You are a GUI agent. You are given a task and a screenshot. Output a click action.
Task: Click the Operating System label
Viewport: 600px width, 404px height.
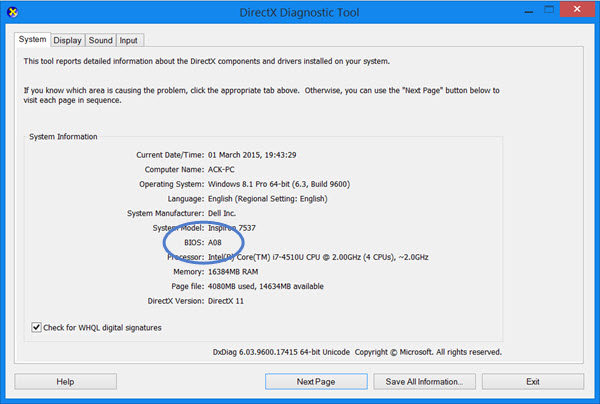172,184
